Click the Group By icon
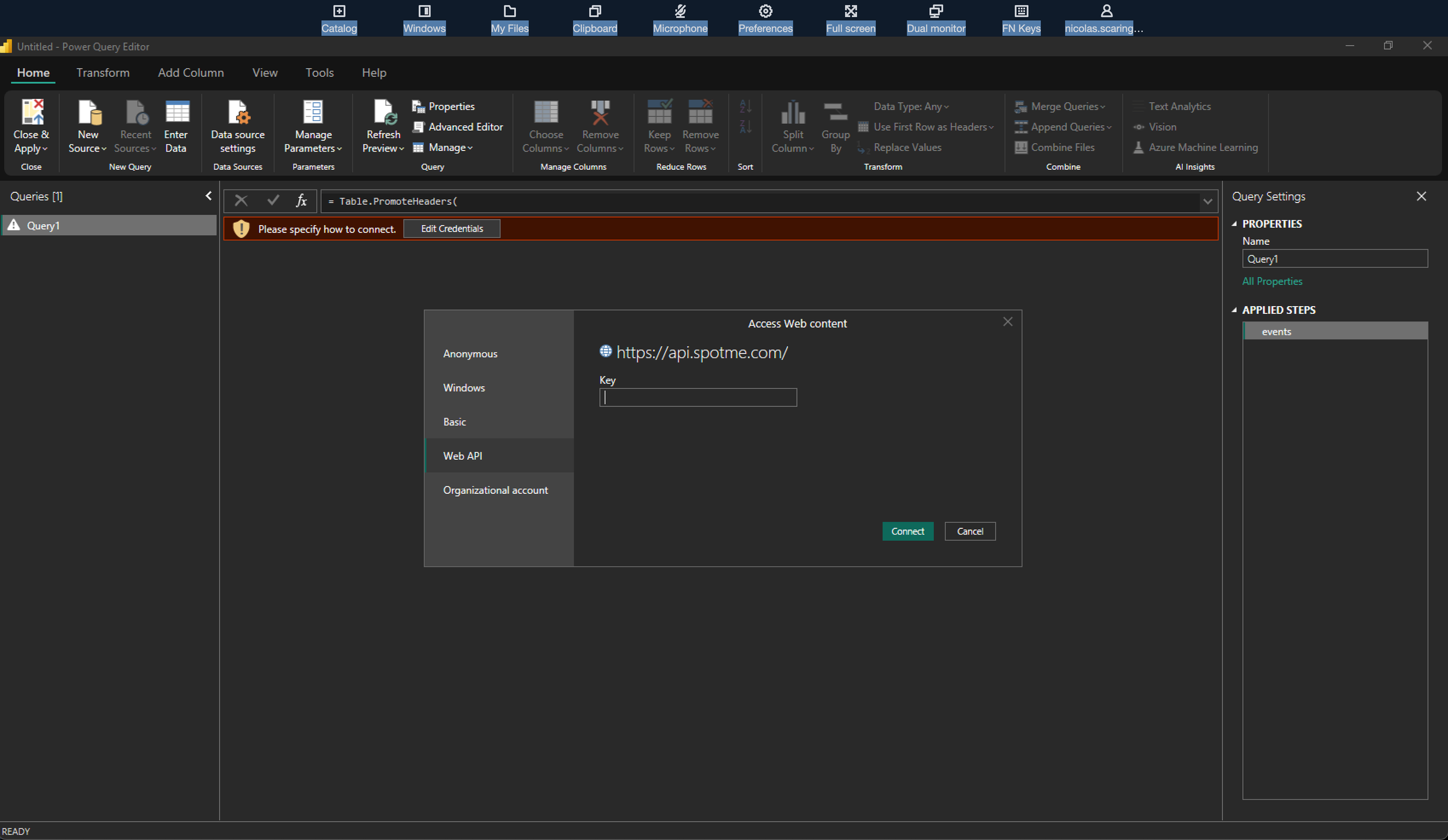Screen dimensions: 1448x840 835,112
